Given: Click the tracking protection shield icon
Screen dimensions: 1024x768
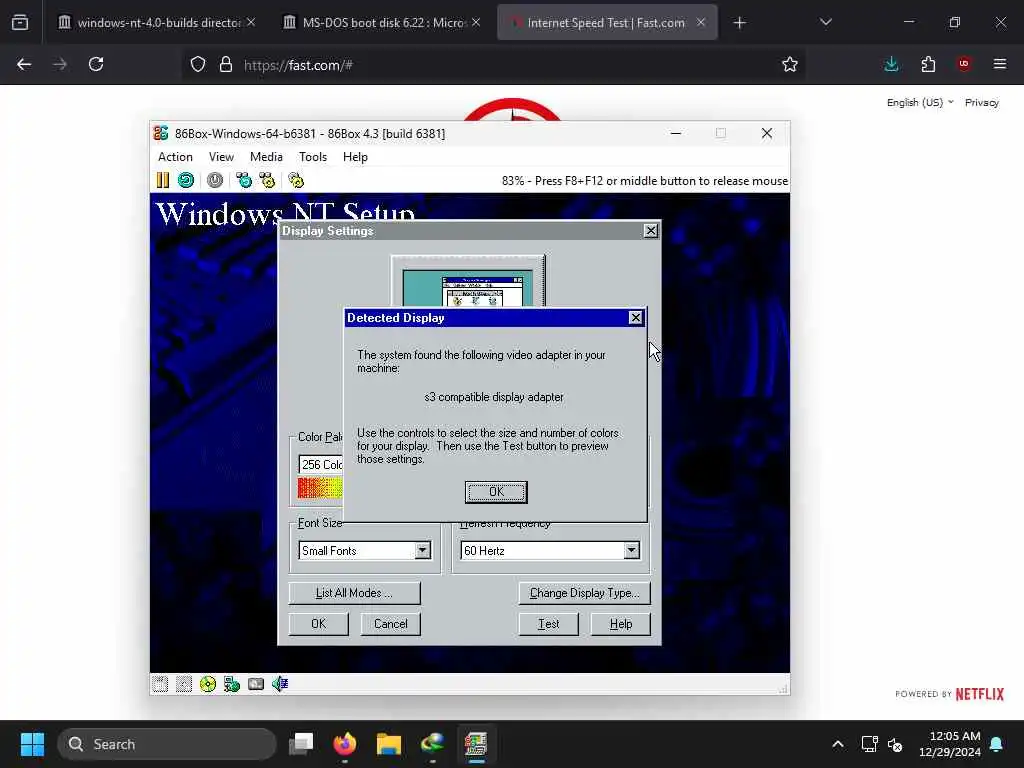Looking at the screenshot, I should pyautogui.click(x=198, y=64).
